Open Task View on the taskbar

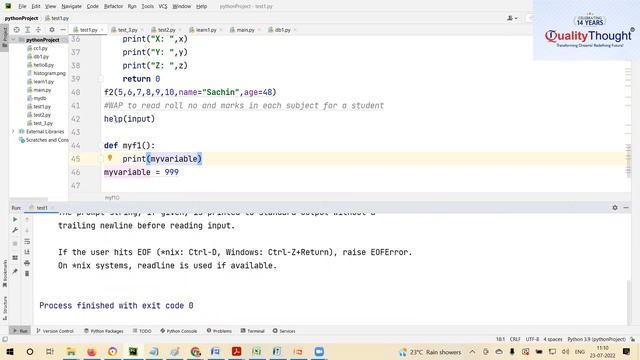[50, 352]
